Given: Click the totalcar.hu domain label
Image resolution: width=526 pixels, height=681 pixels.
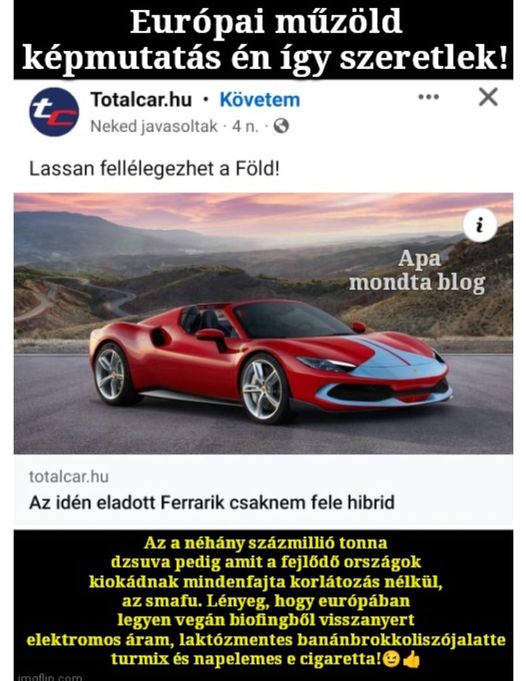Looking at the screenshot, I should point(69,476).
